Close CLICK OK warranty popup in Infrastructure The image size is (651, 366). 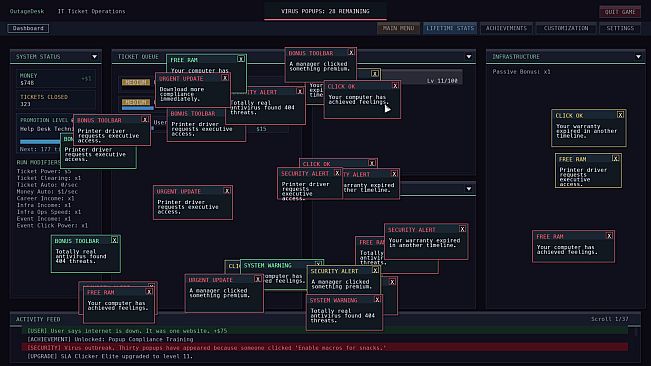(x=620, y=115)
